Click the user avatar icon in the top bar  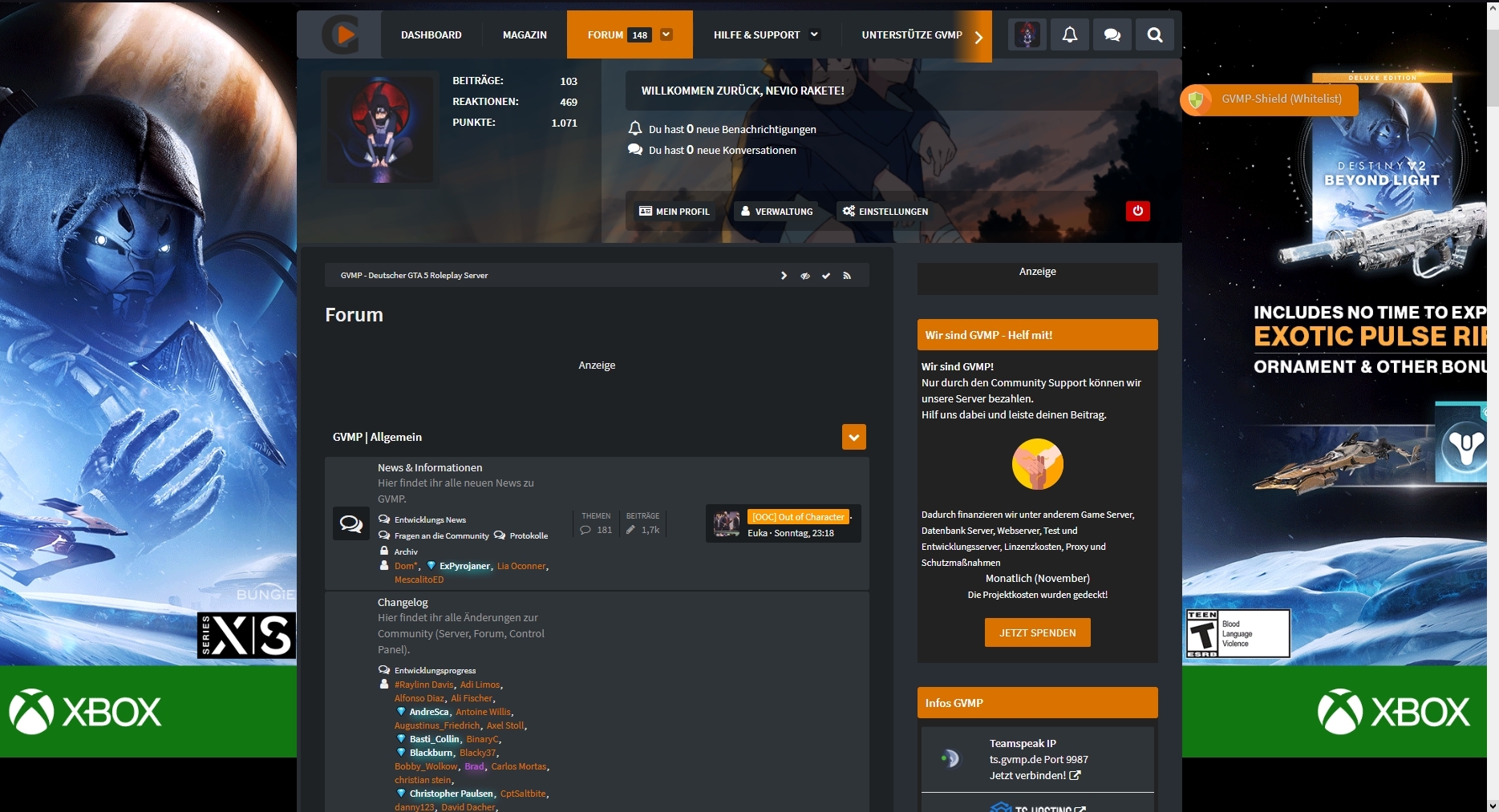click(x=1027, y=34)
